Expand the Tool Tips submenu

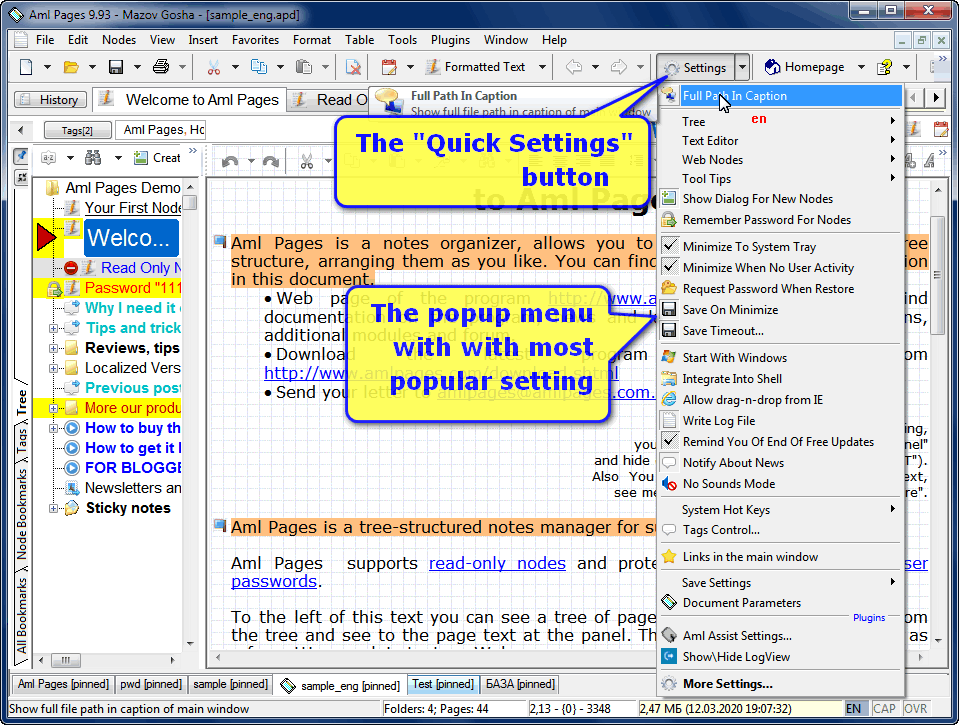pyautogui.click(x=780, y=179)
